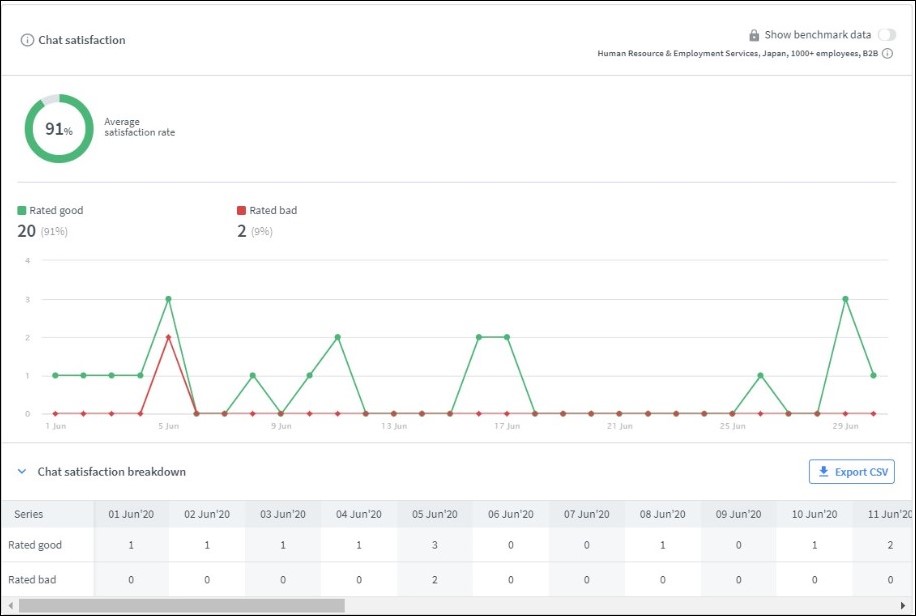Click the Series column header

(x=28, y=514)
